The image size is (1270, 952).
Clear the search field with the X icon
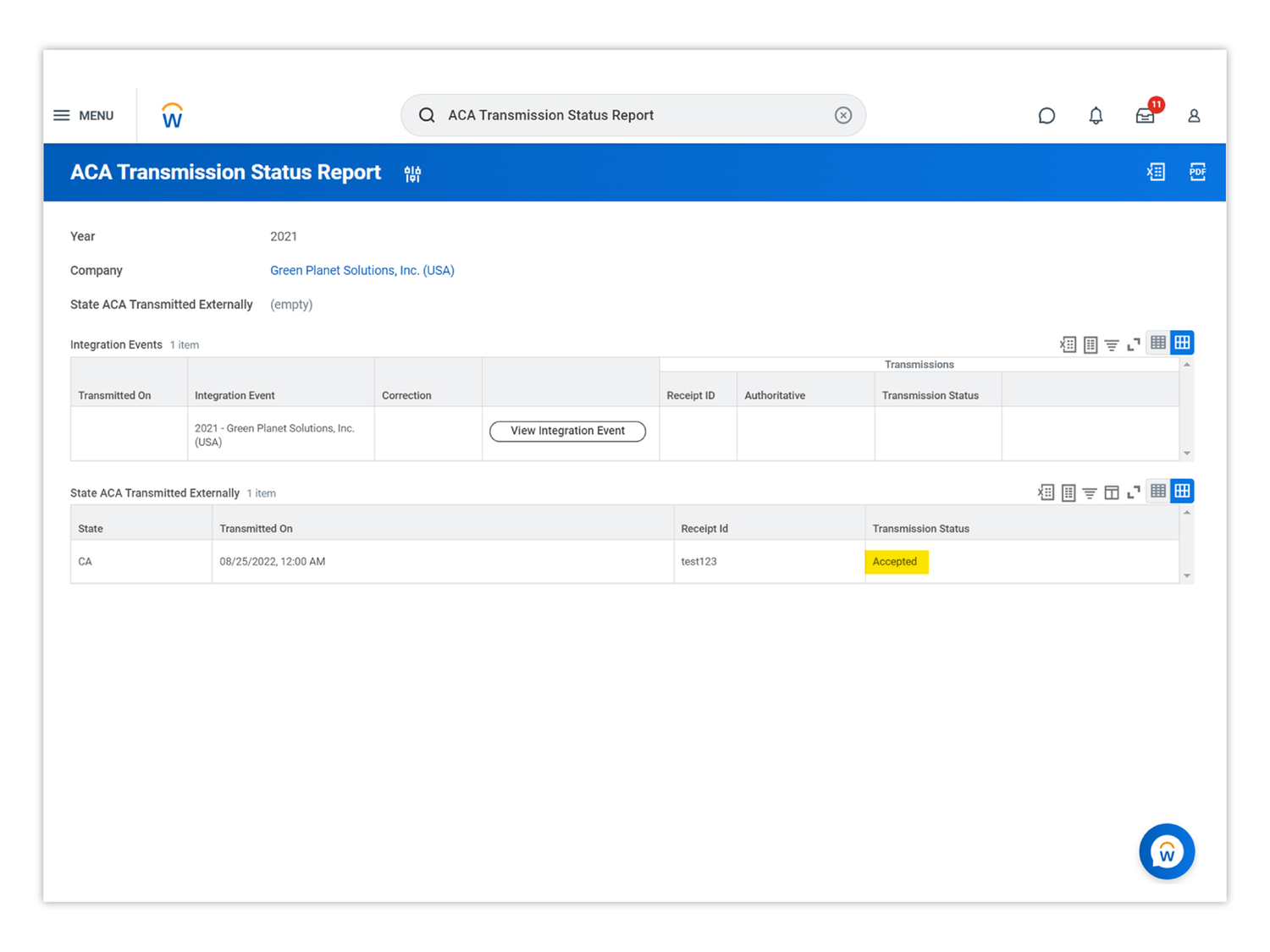(x=842, y=115)
